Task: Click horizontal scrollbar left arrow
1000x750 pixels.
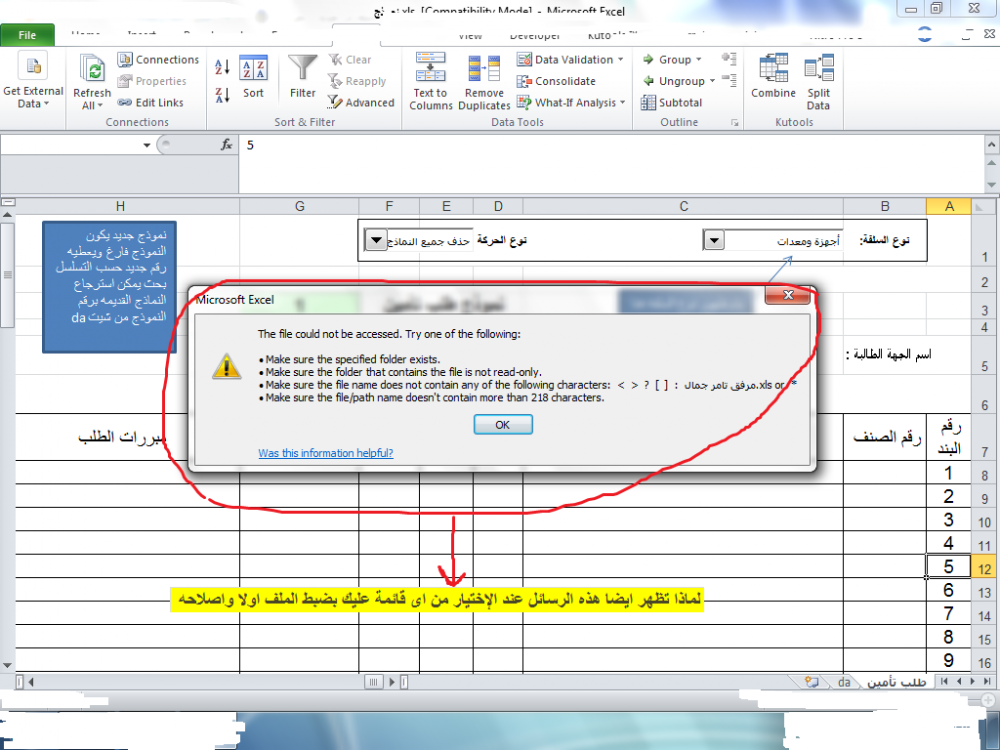Action: [x=30, y=682]
